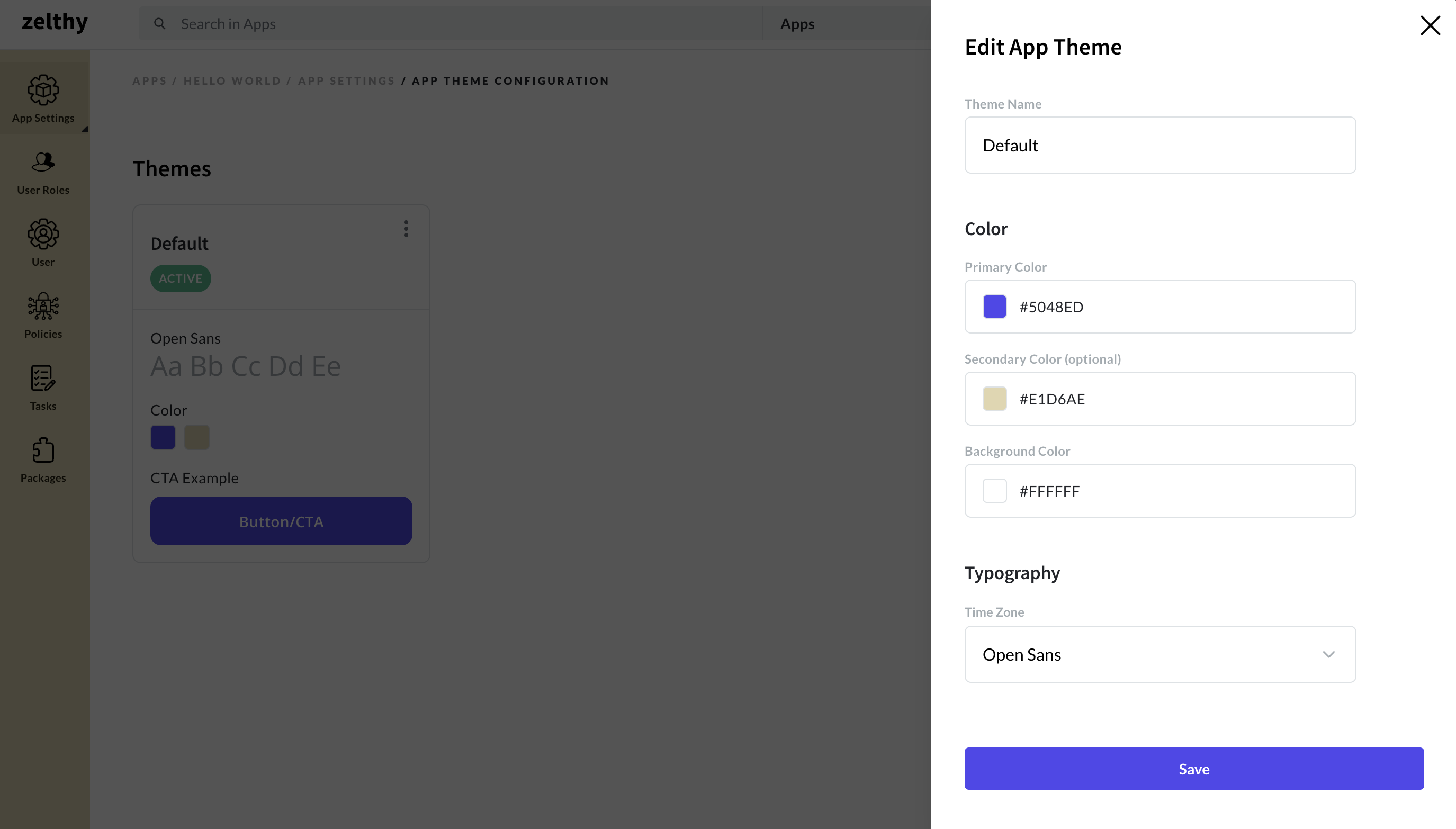The width and height of the screenshot is (1456, 829).
Task: Open App Settings in the sidebar
Action: pos(43,98)
